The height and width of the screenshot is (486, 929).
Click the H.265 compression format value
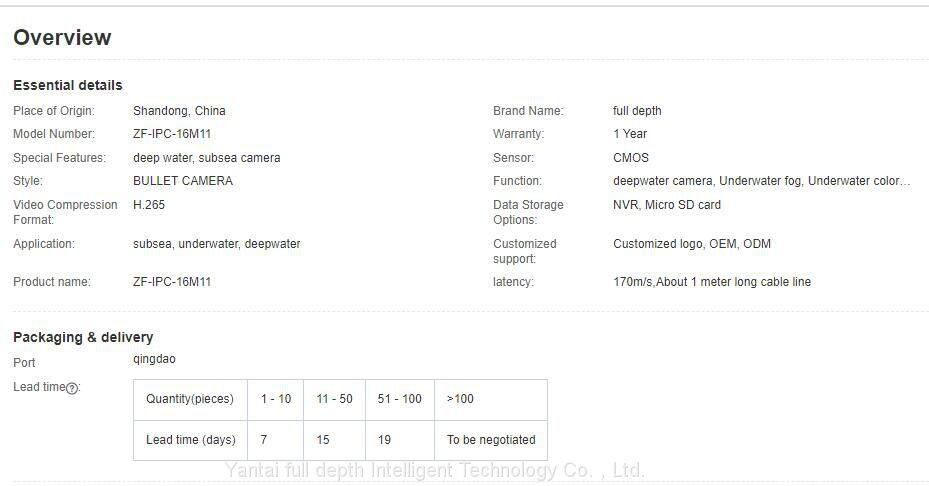(x=149, y=205)
